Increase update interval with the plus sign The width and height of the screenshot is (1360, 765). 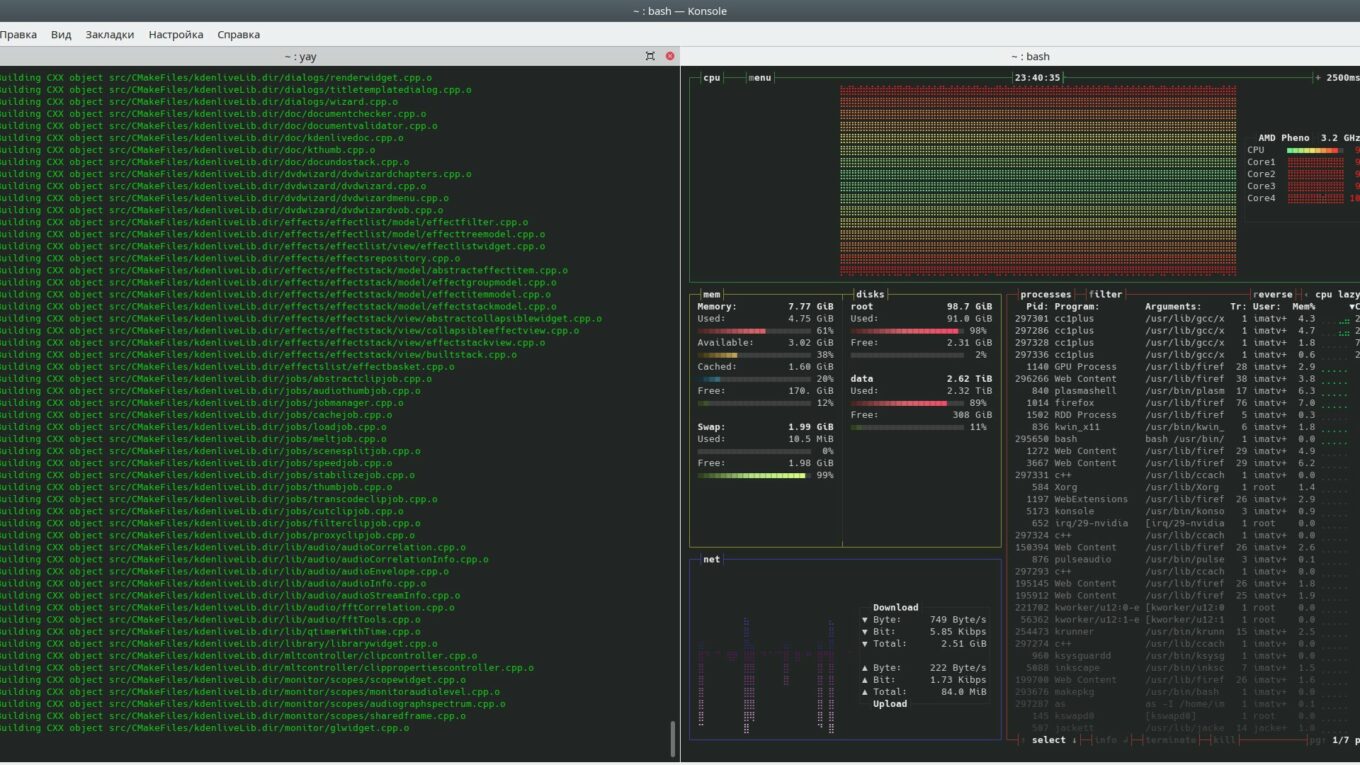click(1318, 78)
